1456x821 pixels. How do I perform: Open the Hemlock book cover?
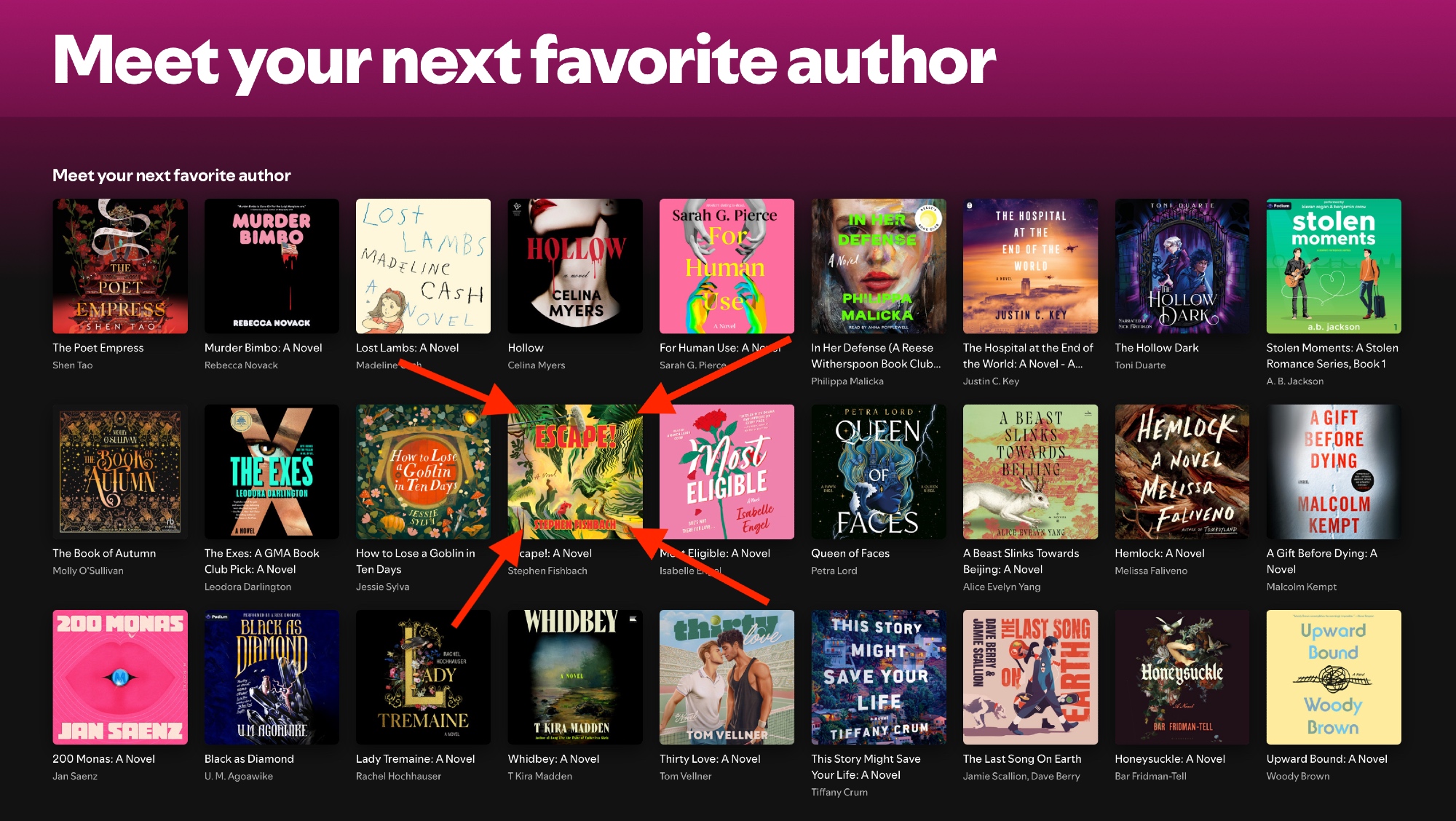(x=1182, y=472)
